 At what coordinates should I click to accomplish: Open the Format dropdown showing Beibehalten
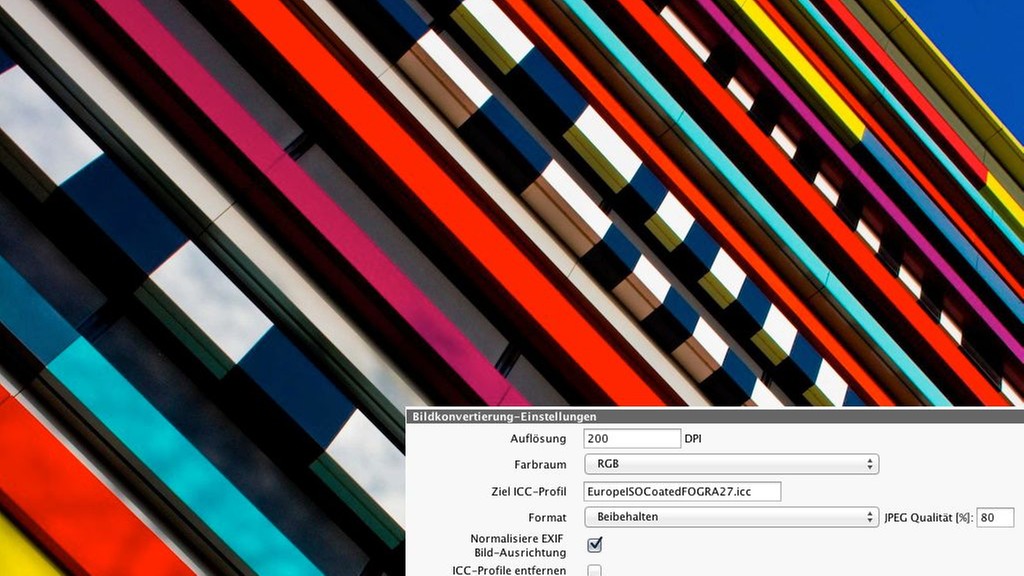tap(730, 517)
